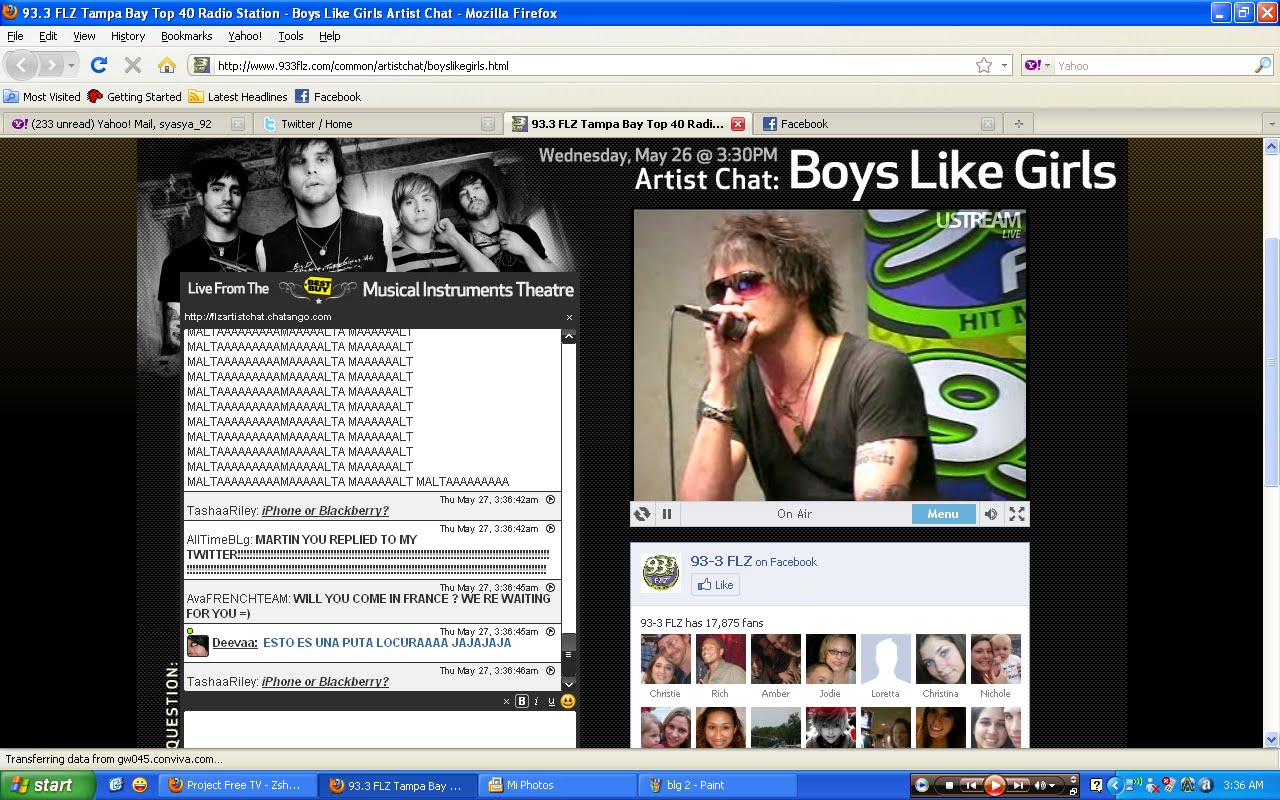1280x800 pixels.
Task: Switch to the Yahoo! Mail tab
Action: [127, 124]
